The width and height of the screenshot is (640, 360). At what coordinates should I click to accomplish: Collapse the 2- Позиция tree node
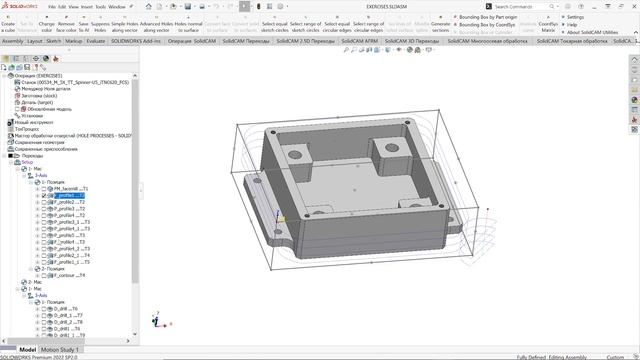pos(31,269)
